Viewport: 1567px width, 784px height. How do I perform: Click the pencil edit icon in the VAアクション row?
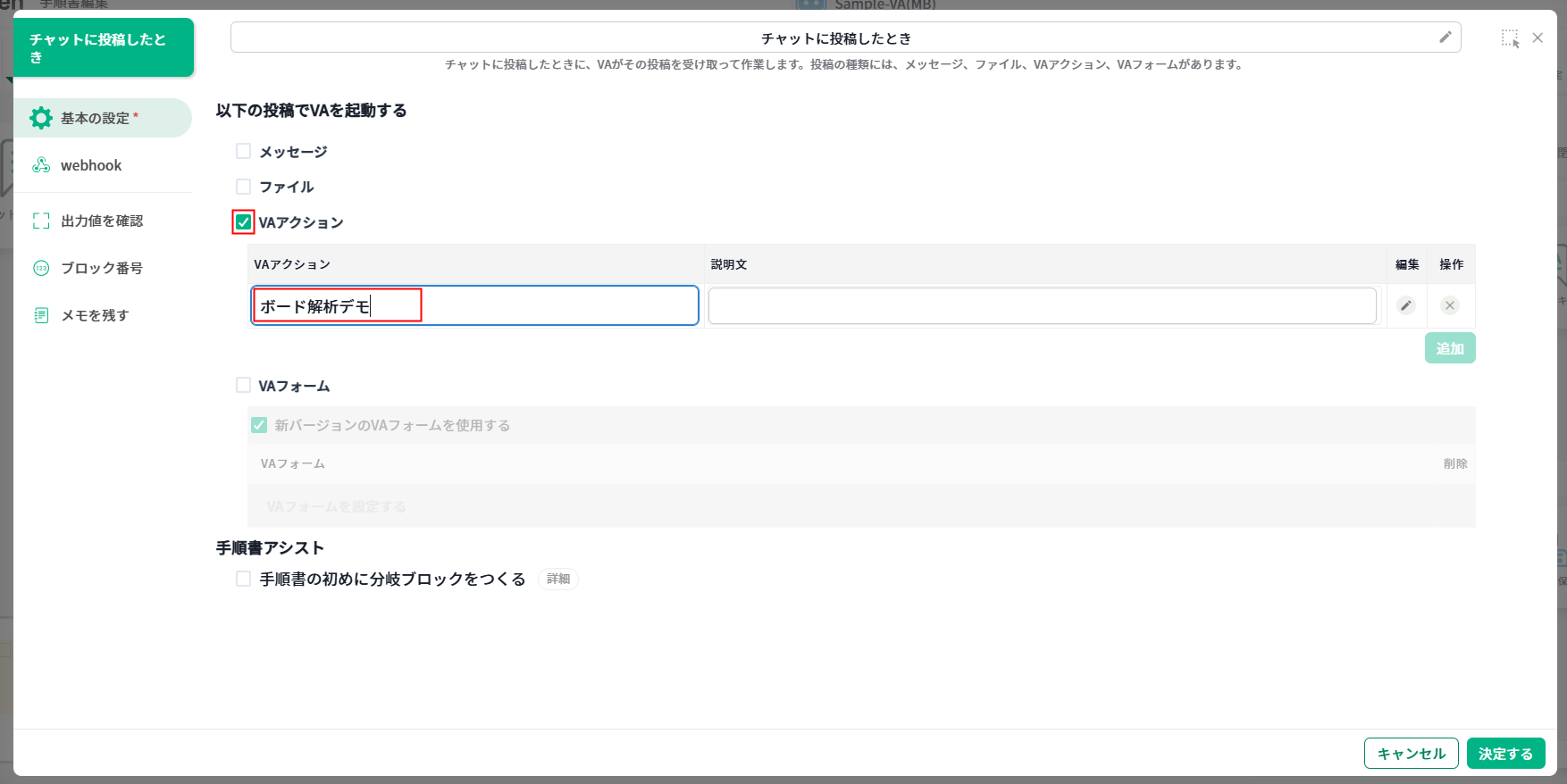pos(1406,305)
